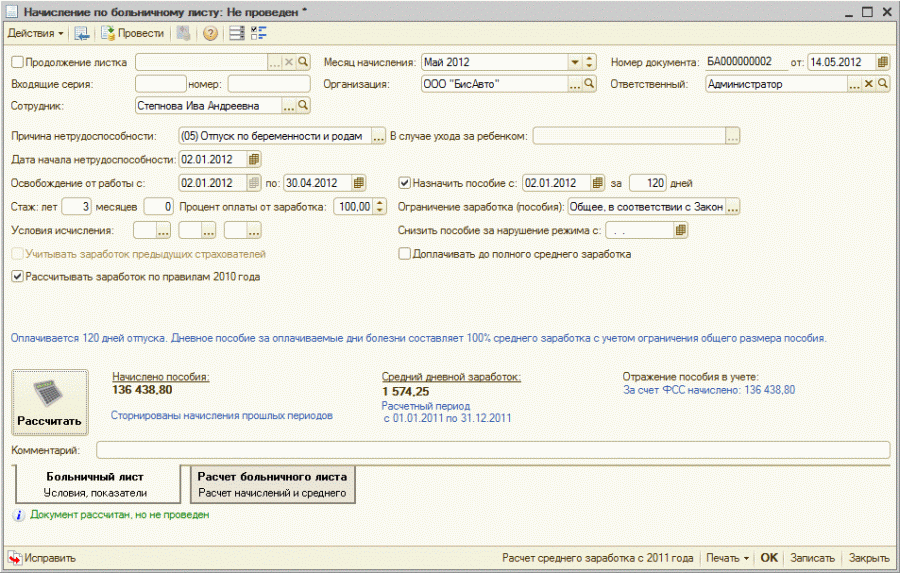This screenshot has height=573, width=900.
Task: Open calendar picker for document date 14.05.2012
Action: 882,61
